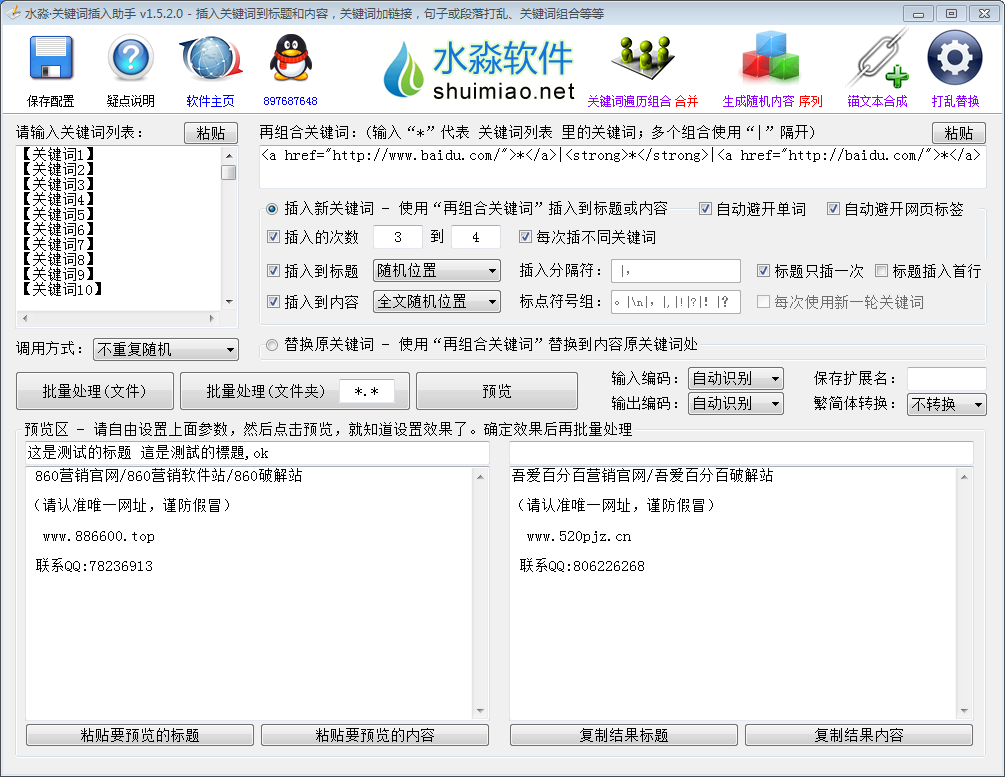1005x777 pixels.
Task: Click the folder filter field showing *.*
Action: coord(366,391)
